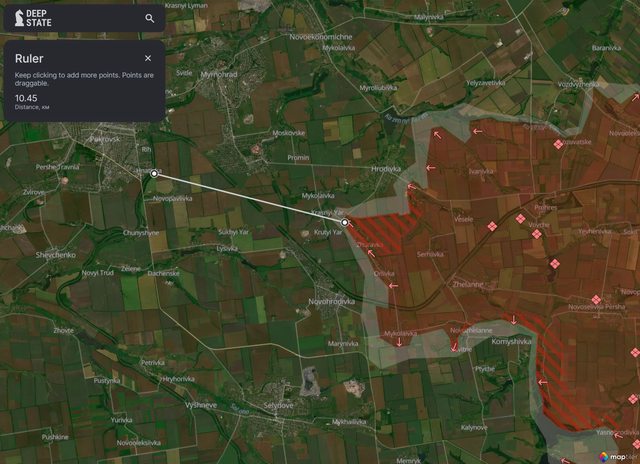Click the white arrow above Ivanivka
Image resolution: width=640 pixels, height=464 pixels.
pos(478,130)
